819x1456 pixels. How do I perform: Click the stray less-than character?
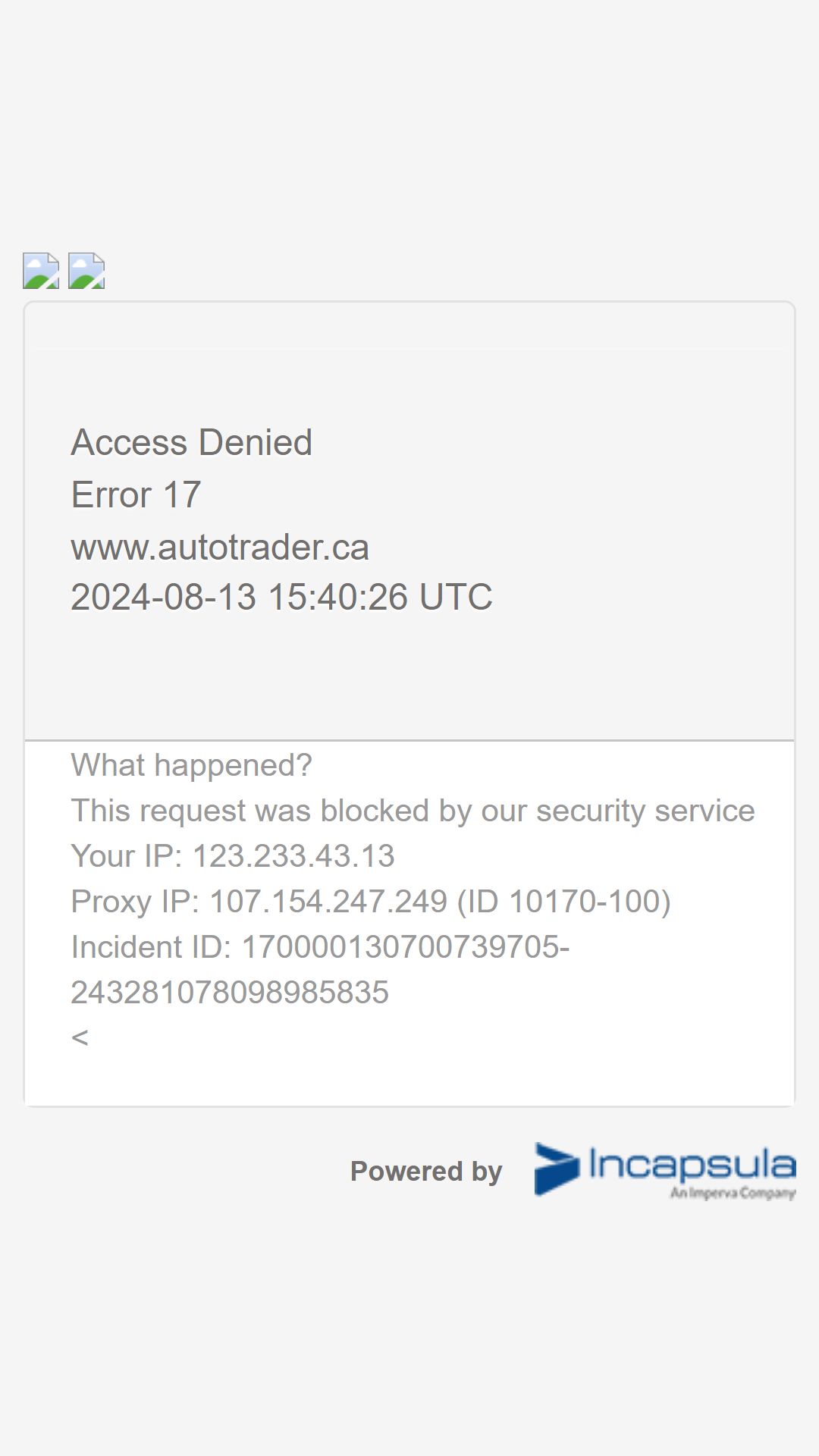point(80,1037)
